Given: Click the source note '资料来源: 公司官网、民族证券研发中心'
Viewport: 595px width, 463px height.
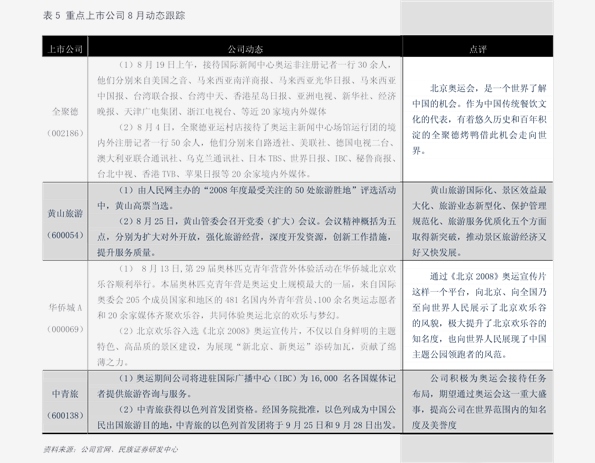Looking at the screenshot, I should pos(110,450).
